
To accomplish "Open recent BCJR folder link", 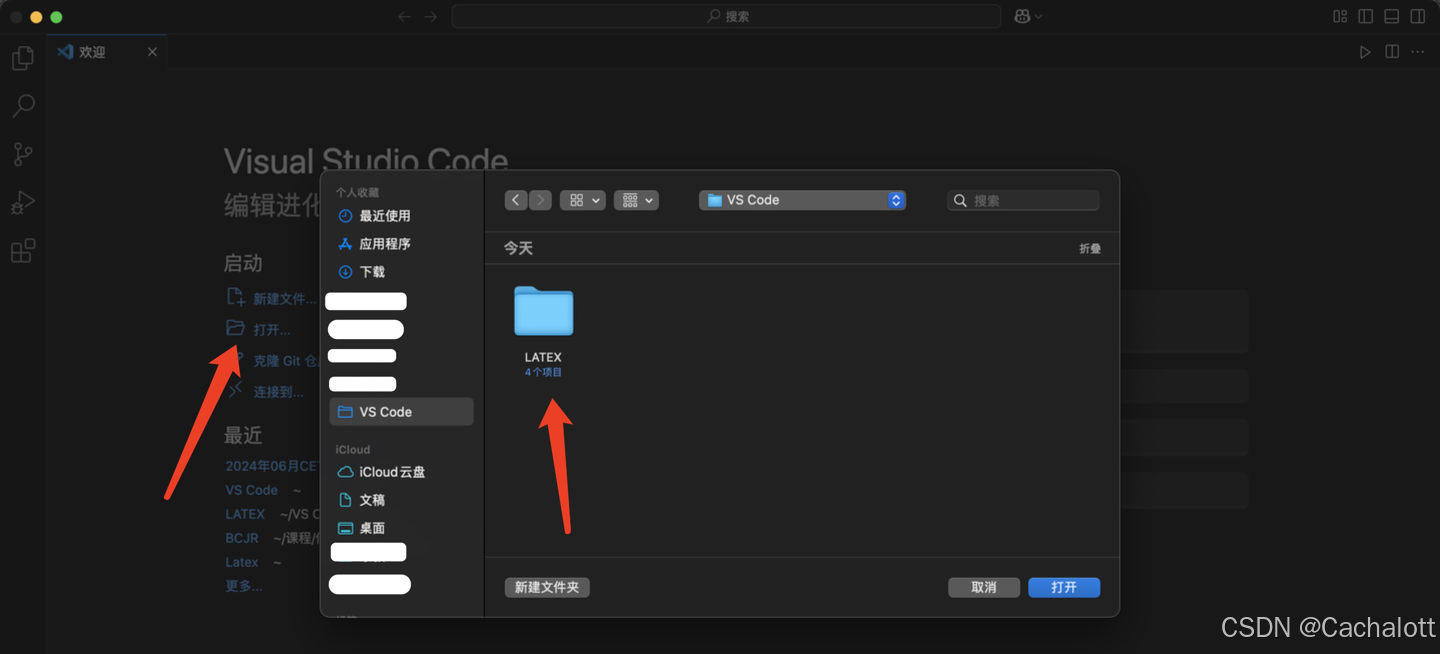I will [242, 538].
